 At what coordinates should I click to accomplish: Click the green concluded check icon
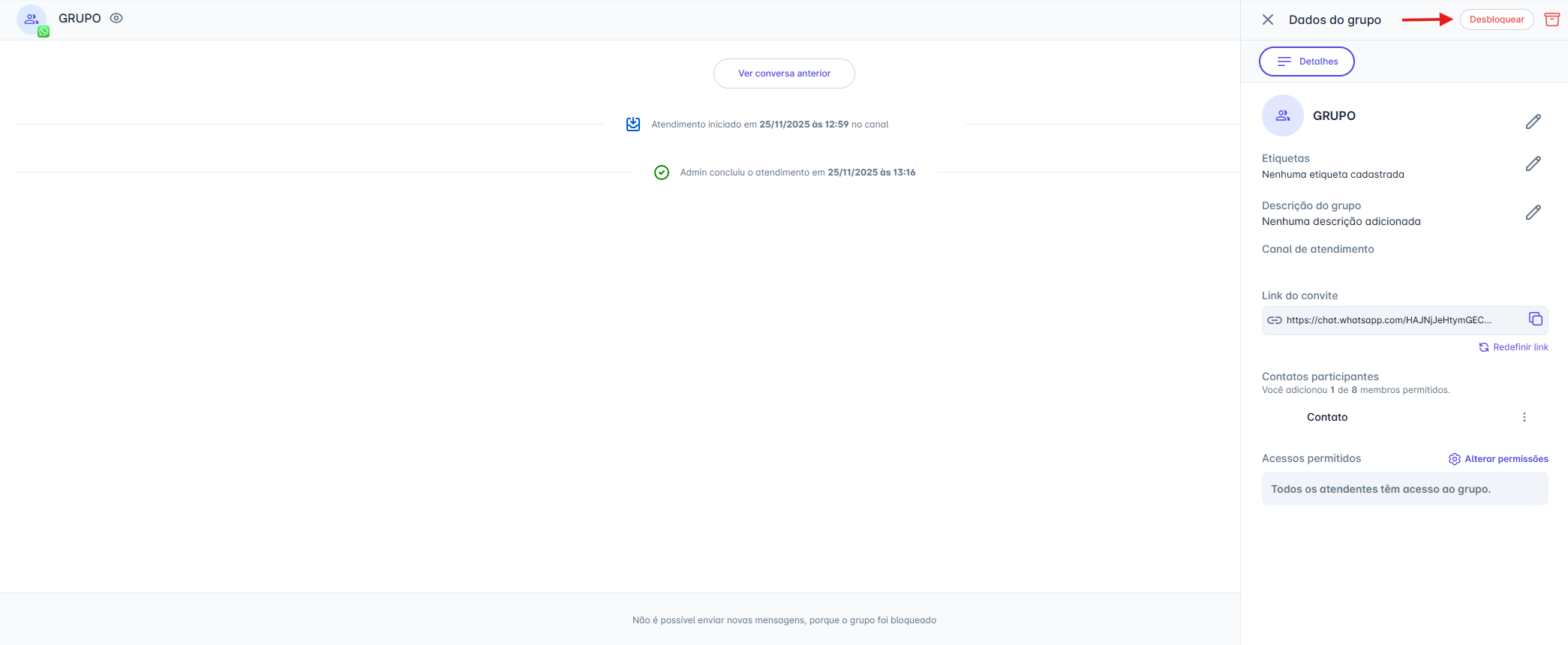661,172
